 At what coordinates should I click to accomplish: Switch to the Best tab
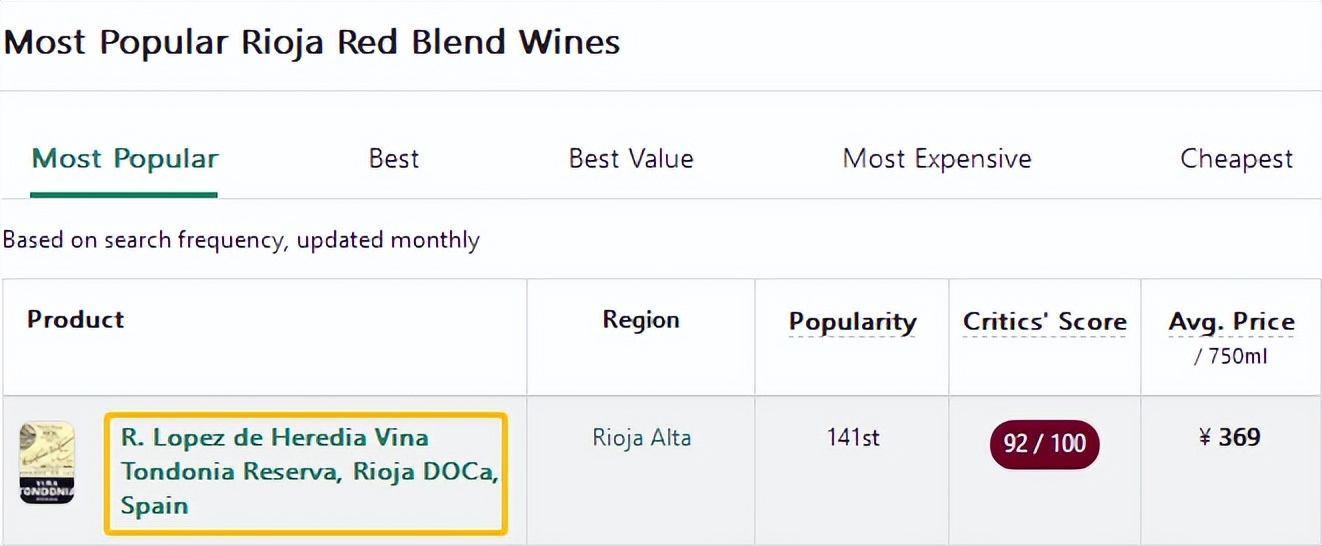(394, 159)
